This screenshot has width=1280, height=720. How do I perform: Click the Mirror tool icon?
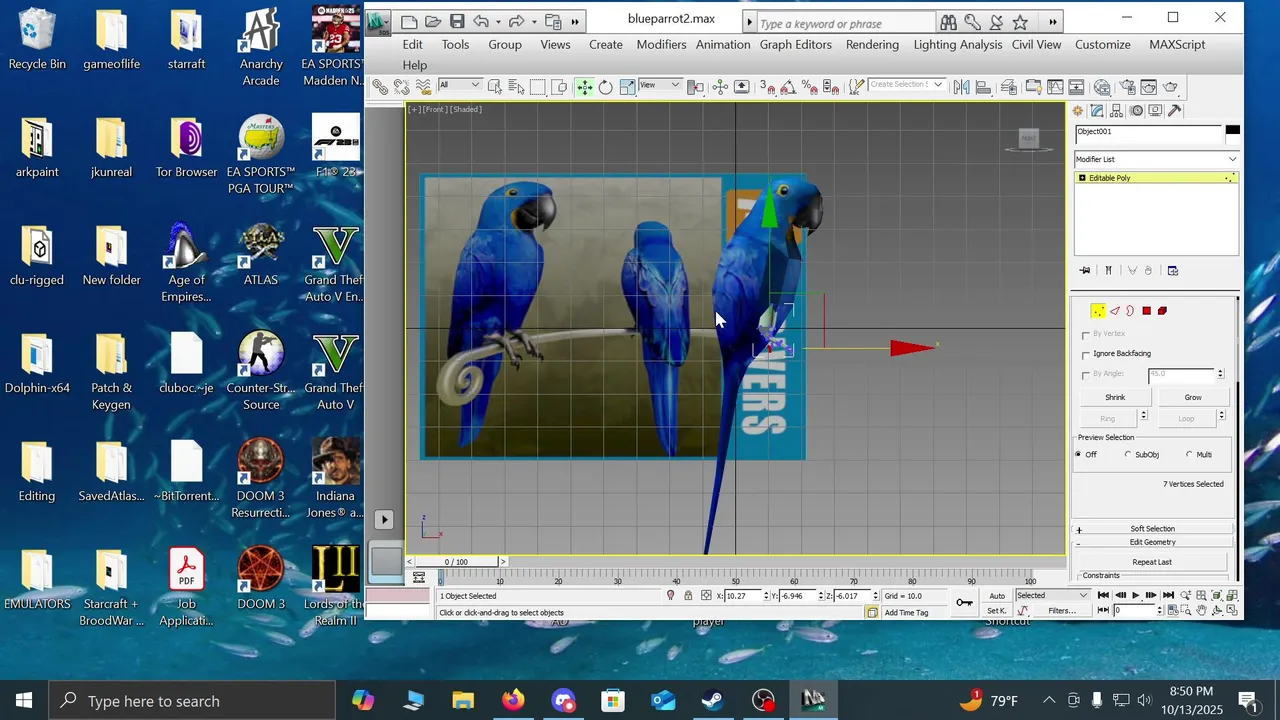click(961, 87)
